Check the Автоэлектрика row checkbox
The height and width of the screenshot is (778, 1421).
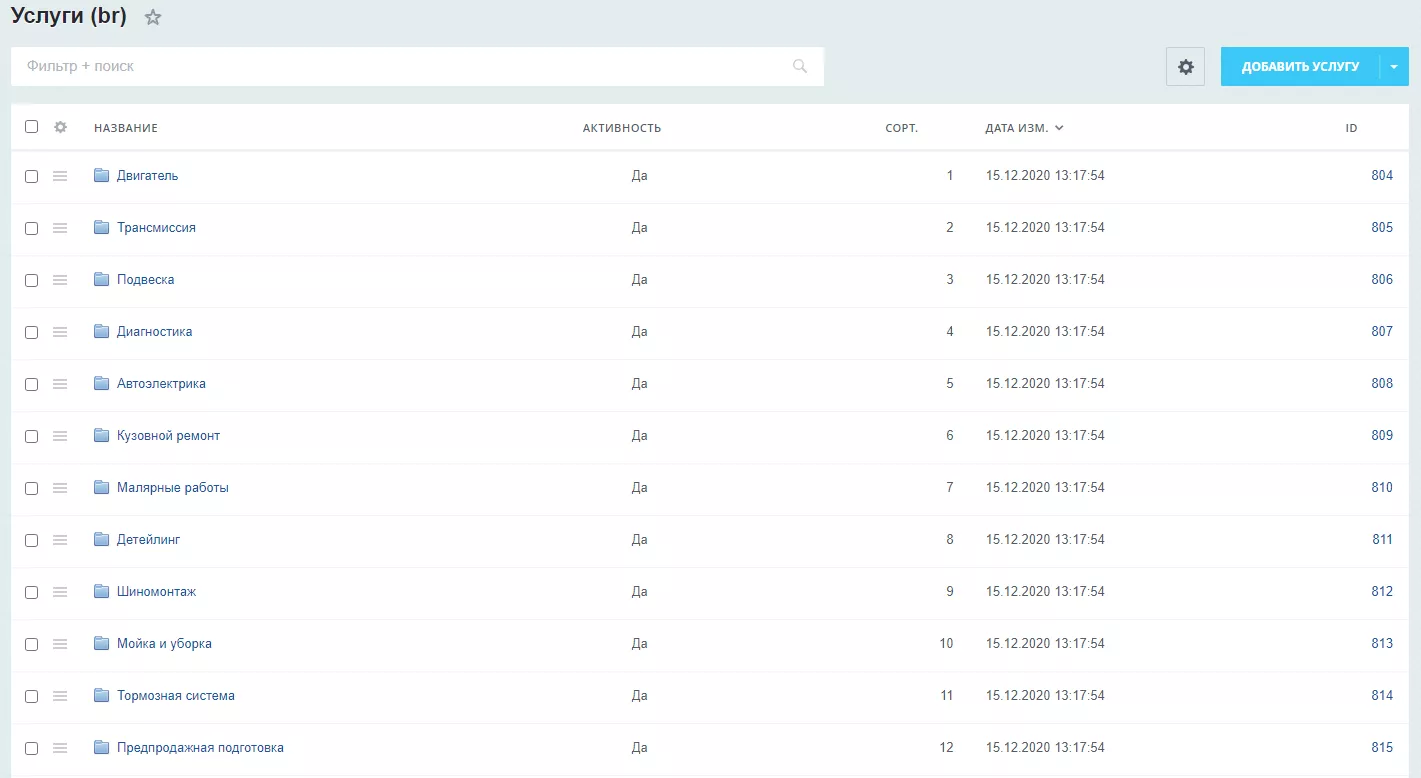tap(32, 384)
